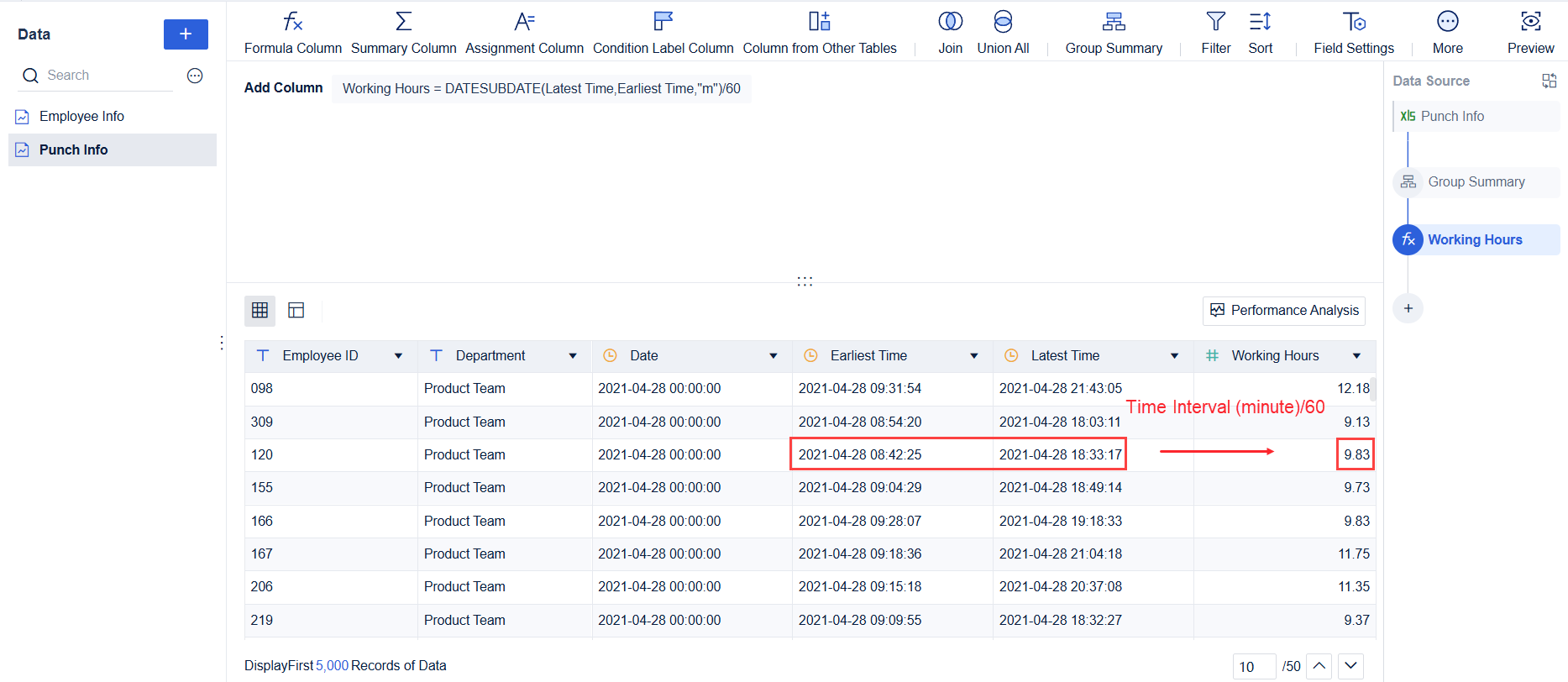Screen dimensions: 1568x682
Task: Open Employee ID column dropdown
Action: point(398,356)
